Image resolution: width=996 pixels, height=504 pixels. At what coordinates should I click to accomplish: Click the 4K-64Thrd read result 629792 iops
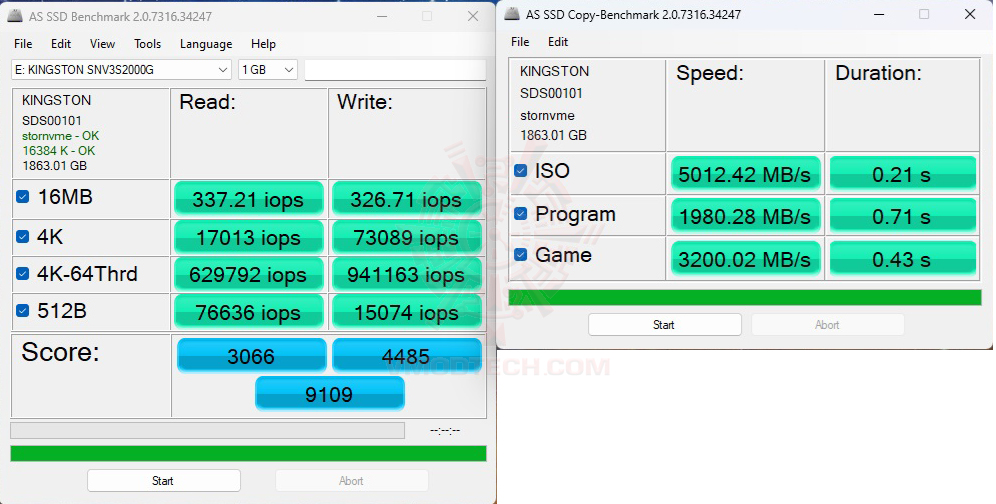(248, 274)
